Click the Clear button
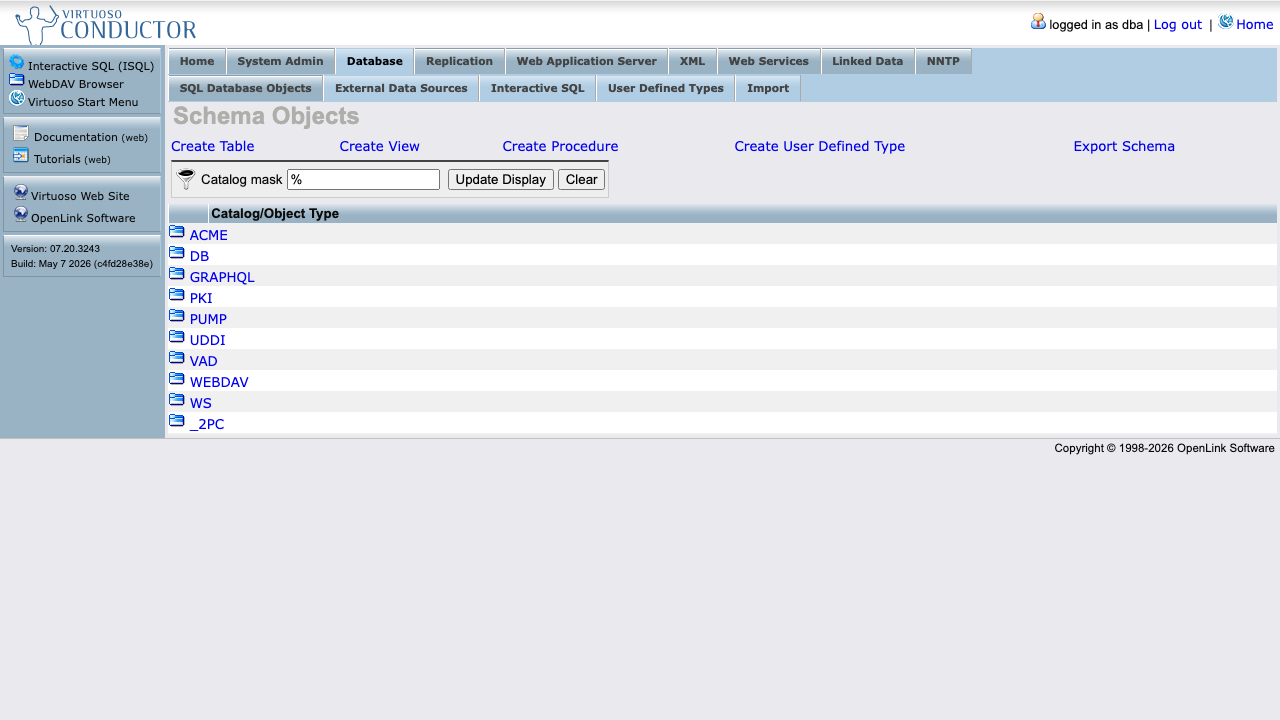 click(x=581, y=180)
